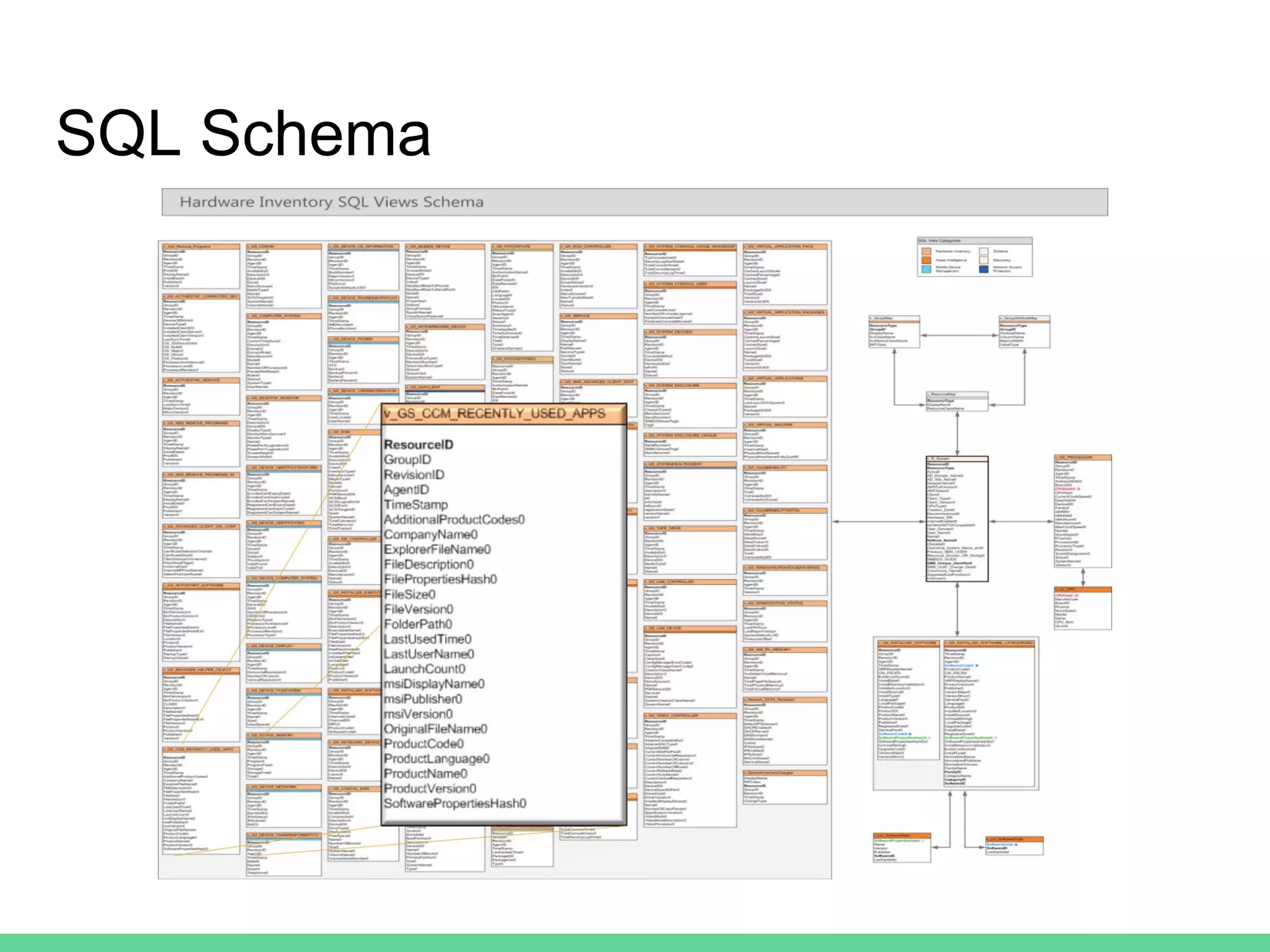Viewport: 1270px width, 952px height.
Task: Select the FileSize0 column
Action: (x=410, y=594)
